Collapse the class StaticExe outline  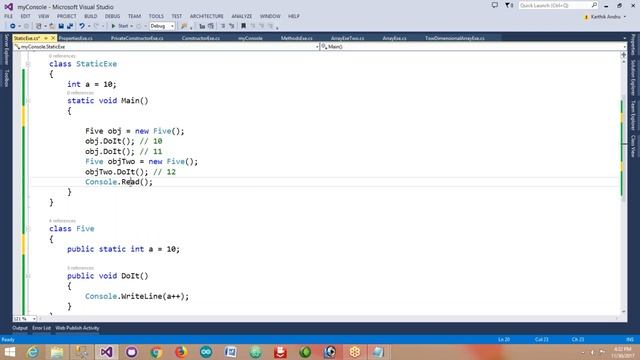pyautogui.click(x=28, y=64)
